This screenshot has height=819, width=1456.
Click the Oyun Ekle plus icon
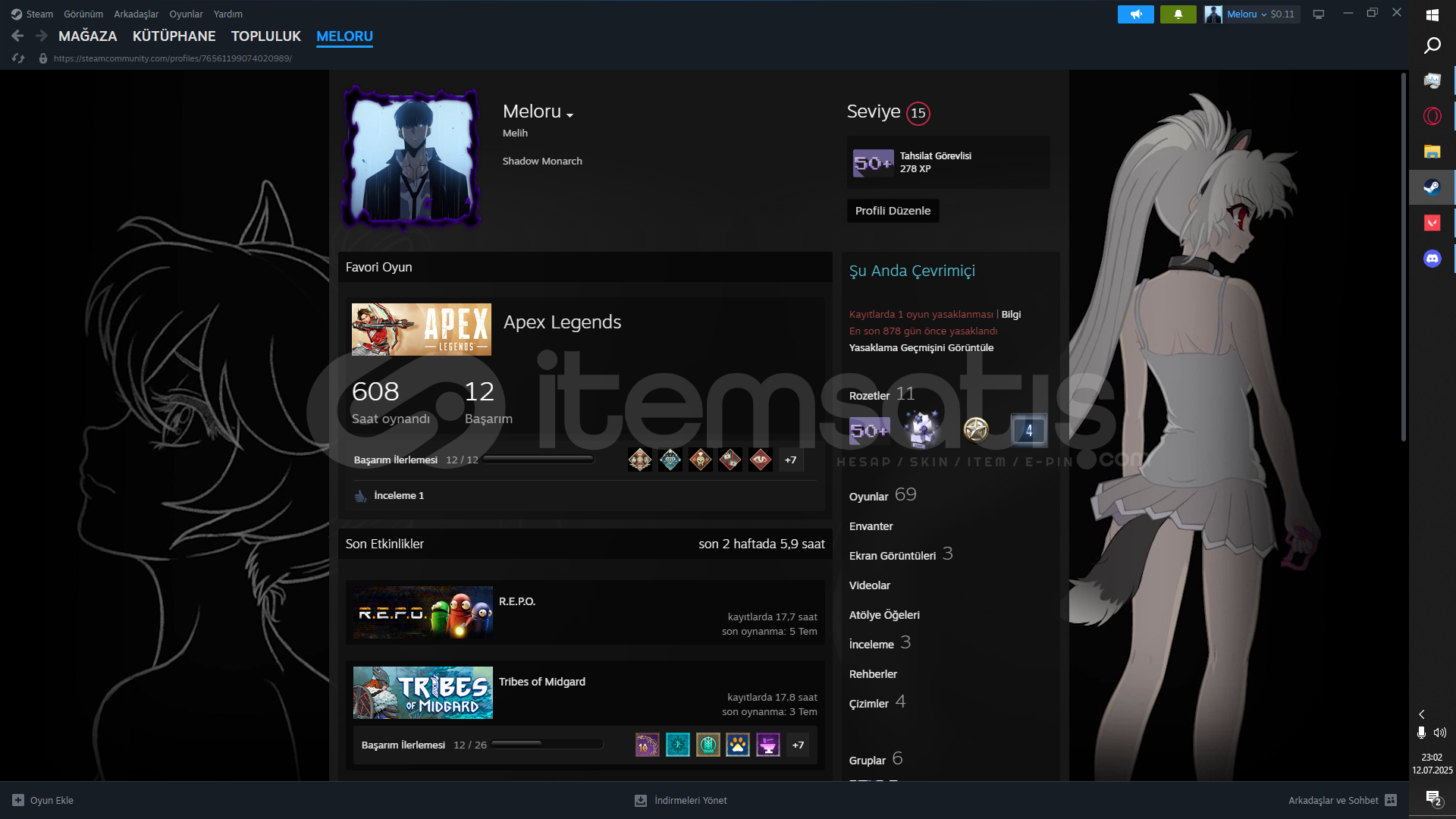point(18,800)
